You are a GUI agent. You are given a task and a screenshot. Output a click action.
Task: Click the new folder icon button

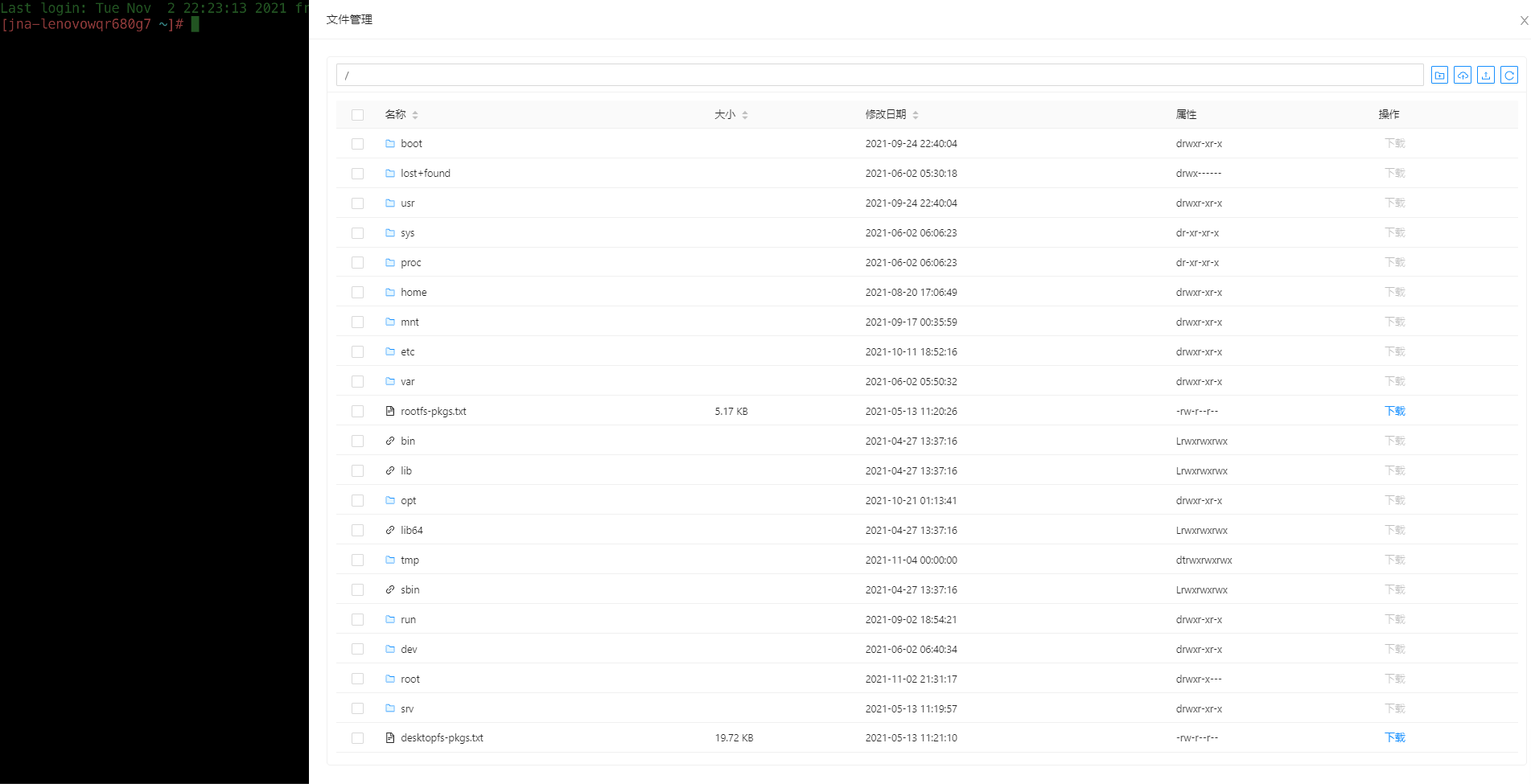1439,76
